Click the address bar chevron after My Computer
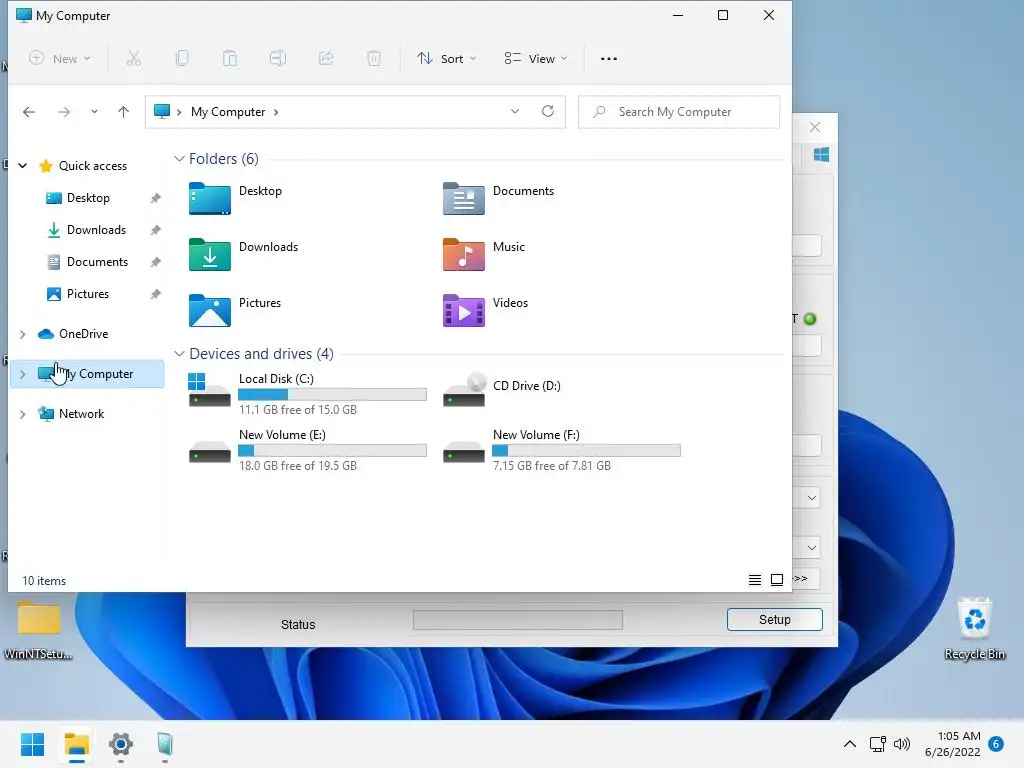Image resolution: width=1024 pixels, height=768 pixels. point(276,112)
